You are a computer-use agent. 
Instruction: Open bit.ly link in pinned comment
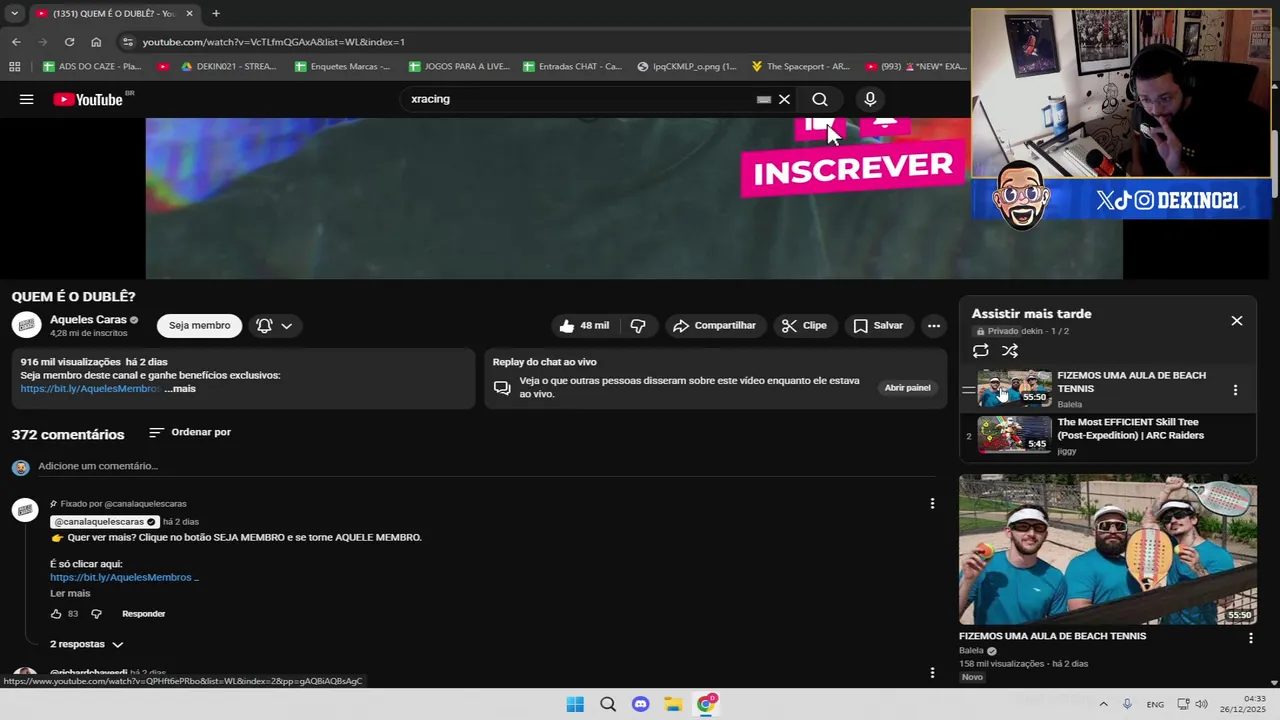point(124,577)
